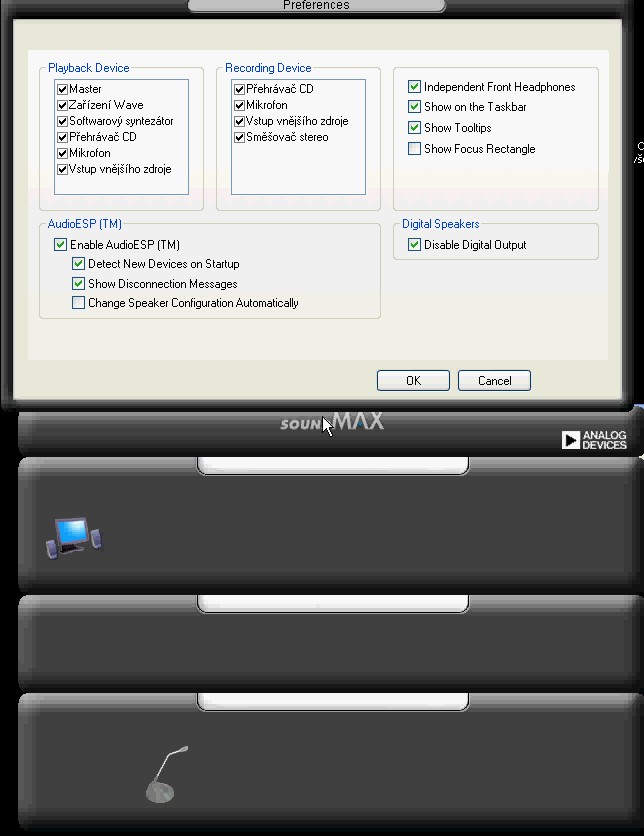Uncheck Master in Playback Device list
This screenshot has height=836, width=644.
(62, 89)
